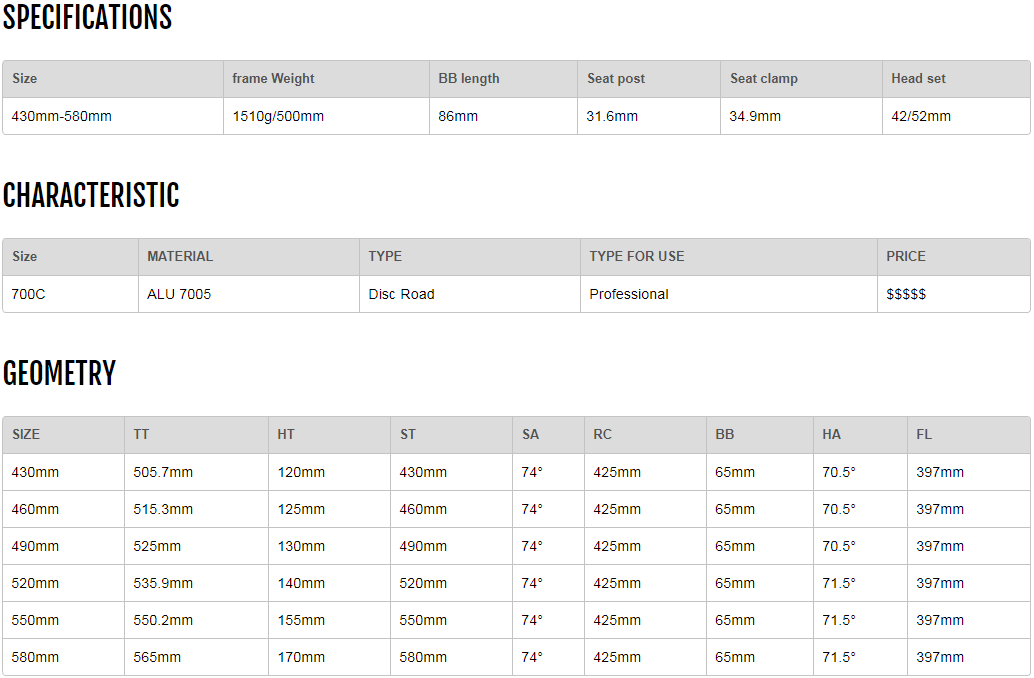Select the 505.7mm top tube cell
The height and width of the screenshot is (678, 1034).
pyautogui.click(x=163, y=472)
